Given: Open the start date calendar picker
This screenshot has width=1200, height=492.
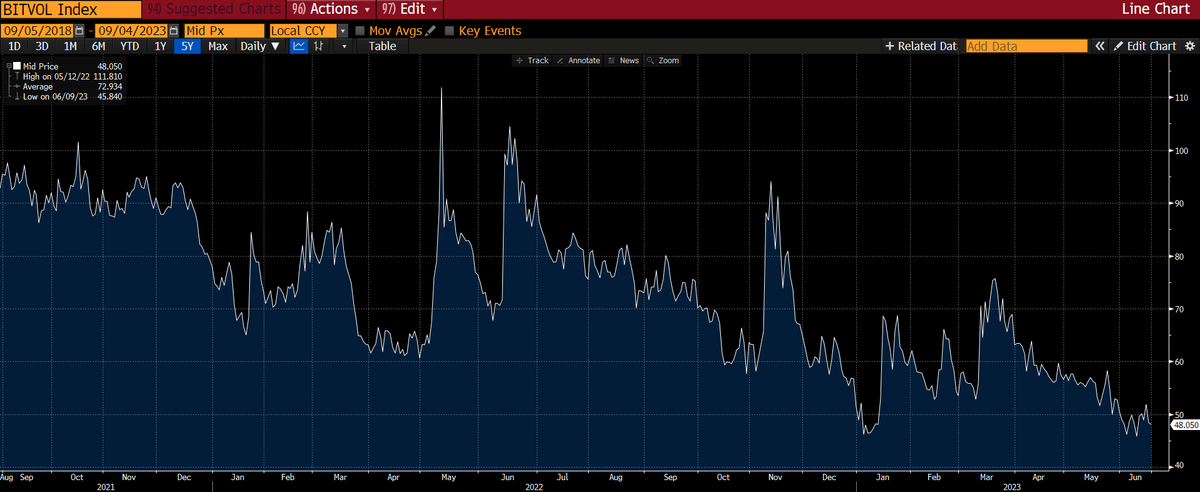Looking at the screenshot, I should click(78, 31).
